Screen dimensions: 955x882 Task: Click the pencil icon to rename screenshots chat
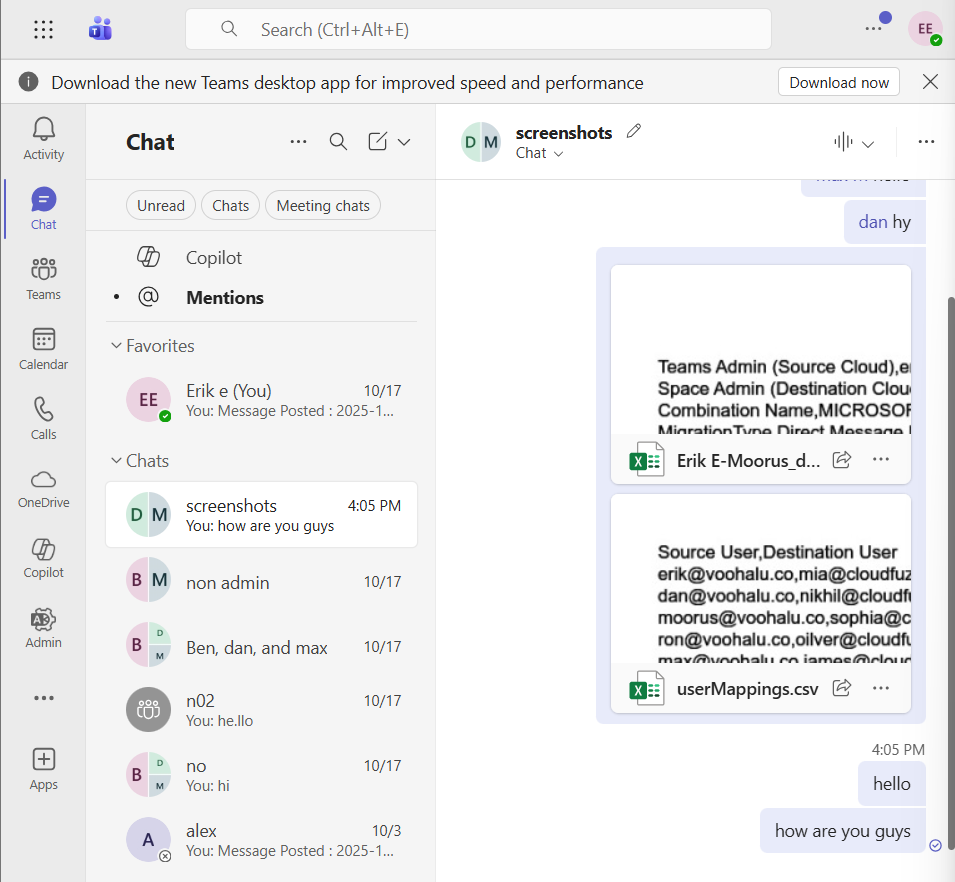point(633,132)
